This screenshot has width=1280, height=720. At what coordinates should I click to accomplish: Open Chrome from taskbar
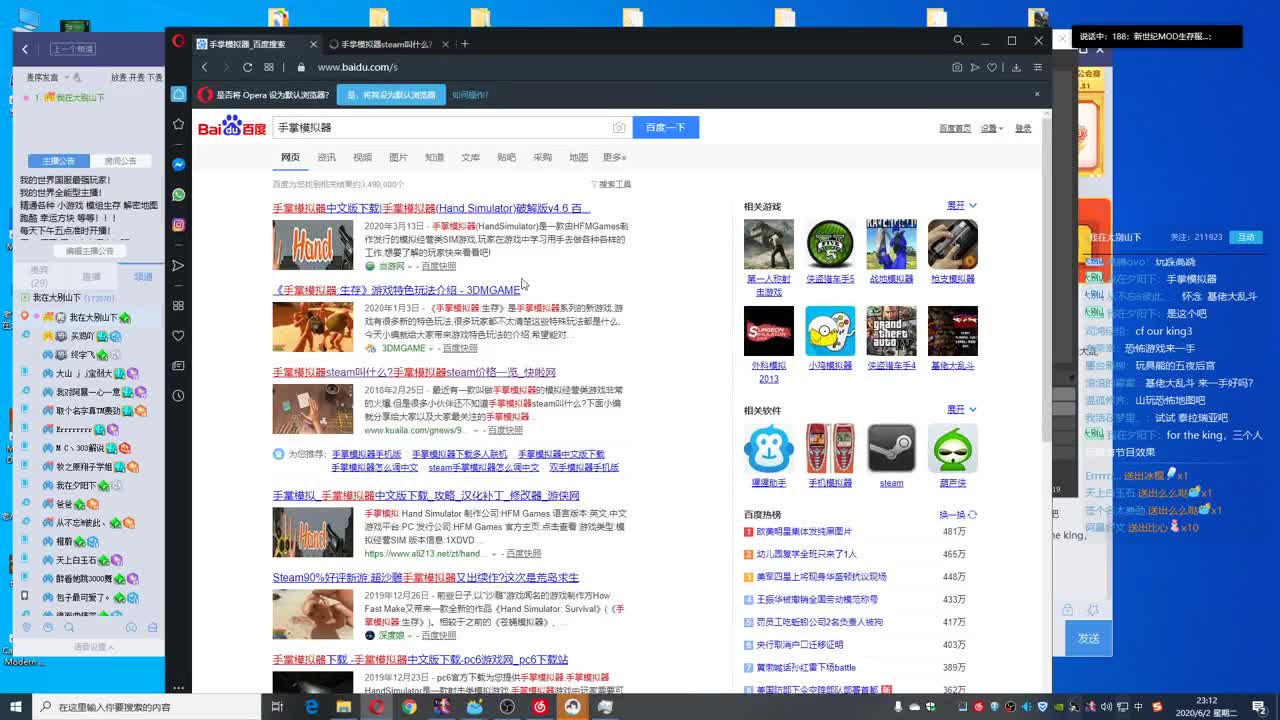409,706
